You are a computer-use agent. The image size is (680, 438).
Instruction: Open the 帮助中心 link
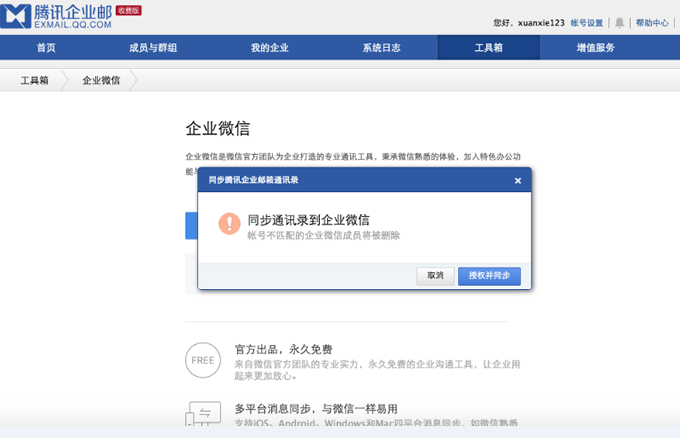652,22
